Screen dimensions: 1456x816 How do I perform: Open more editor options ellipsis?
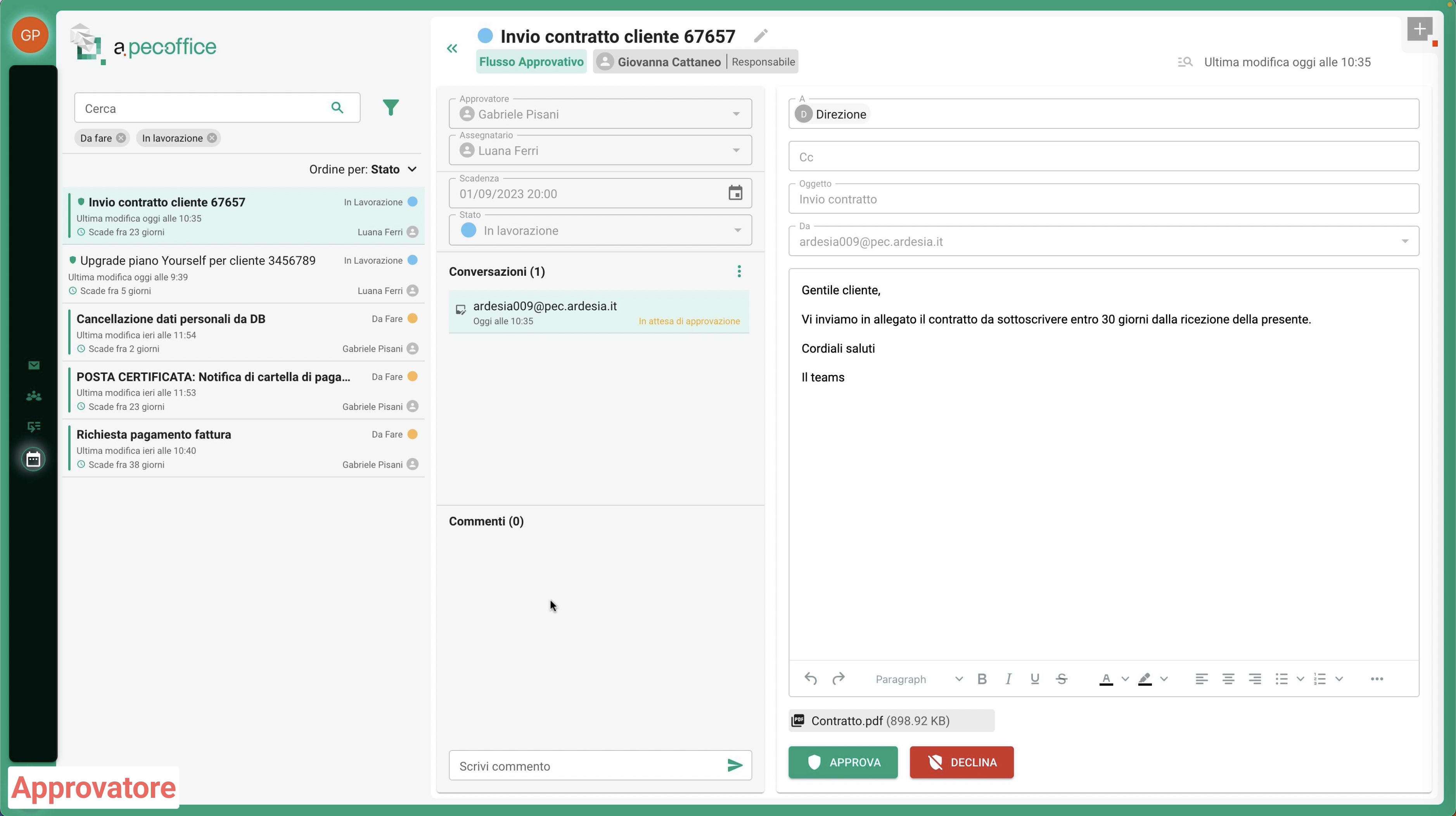point(1377,679)
